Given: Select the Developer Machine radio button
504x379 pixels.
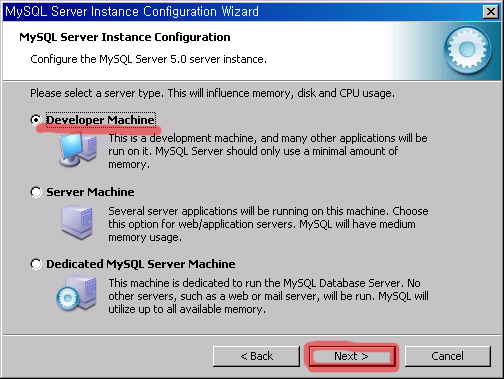Looking at the screenshot, I should (x=36, y=120).
